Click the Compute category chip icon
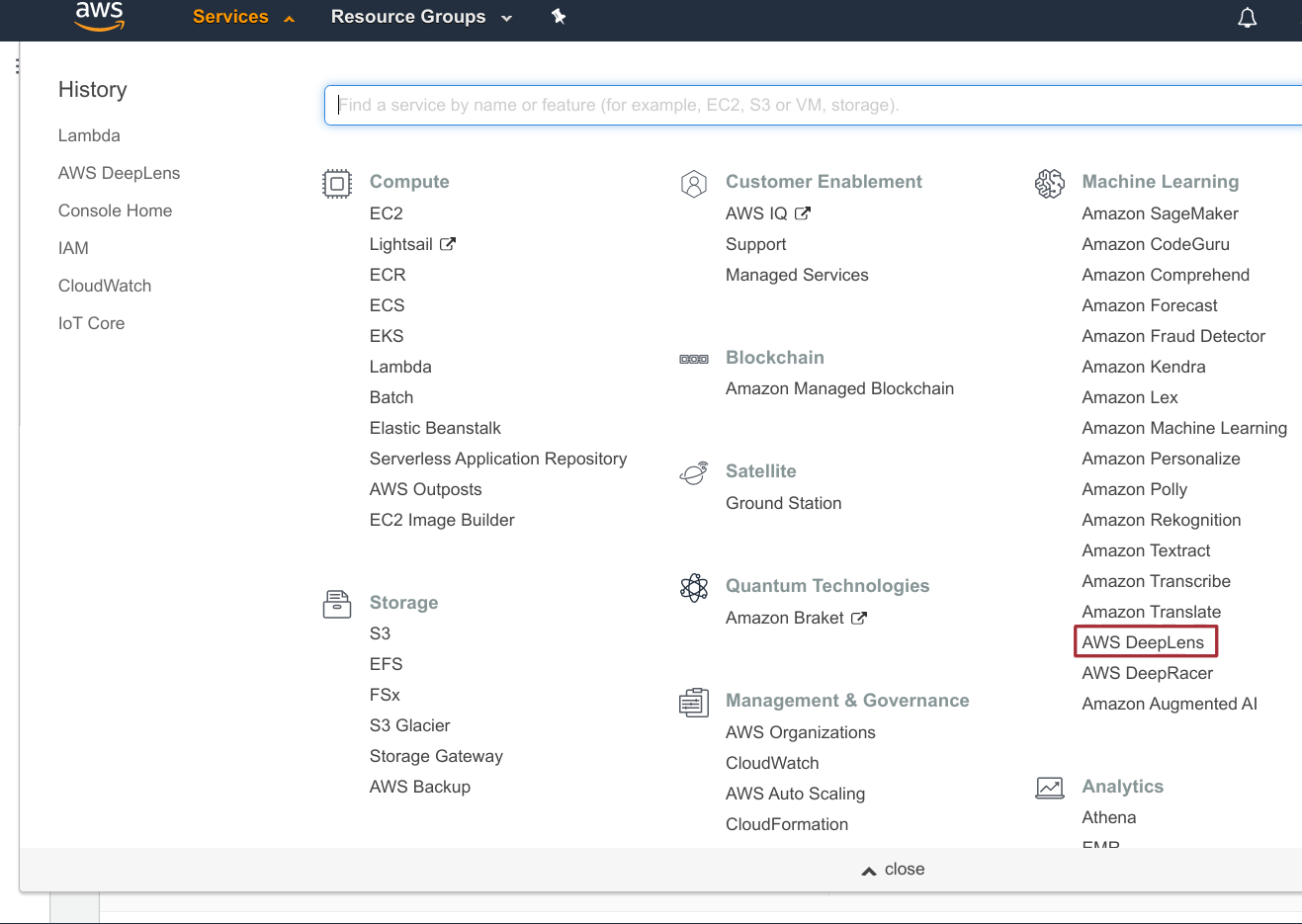 [337, 184]
